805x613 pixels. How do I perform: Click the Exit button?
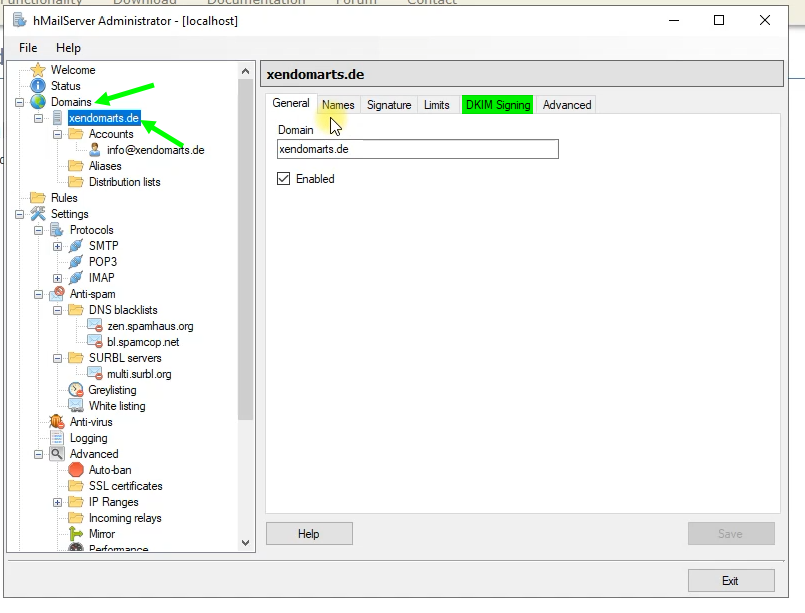(x=731, y=581)
